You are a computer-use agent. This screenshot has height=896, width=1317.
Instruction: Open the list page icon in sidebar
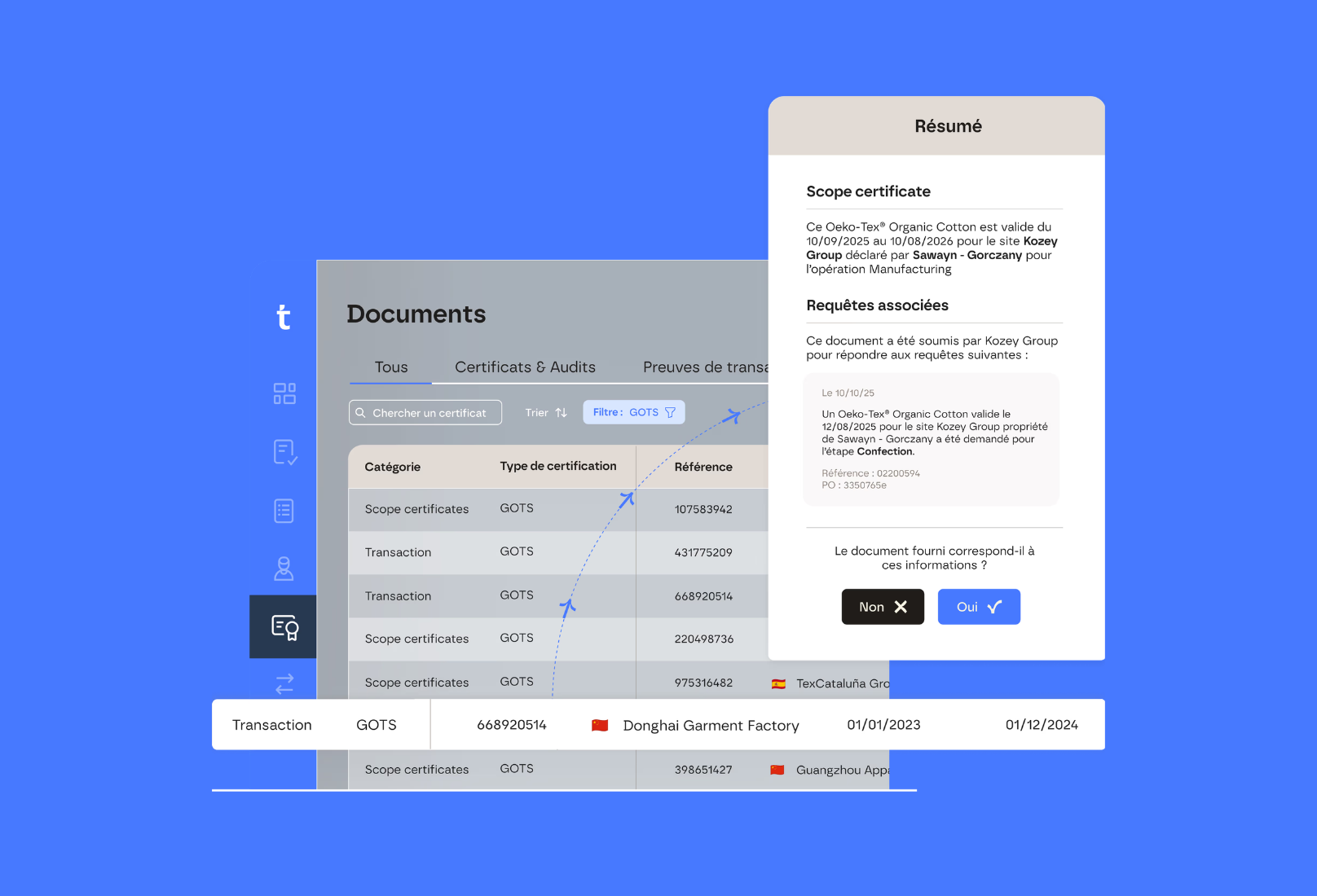[284, 511]
